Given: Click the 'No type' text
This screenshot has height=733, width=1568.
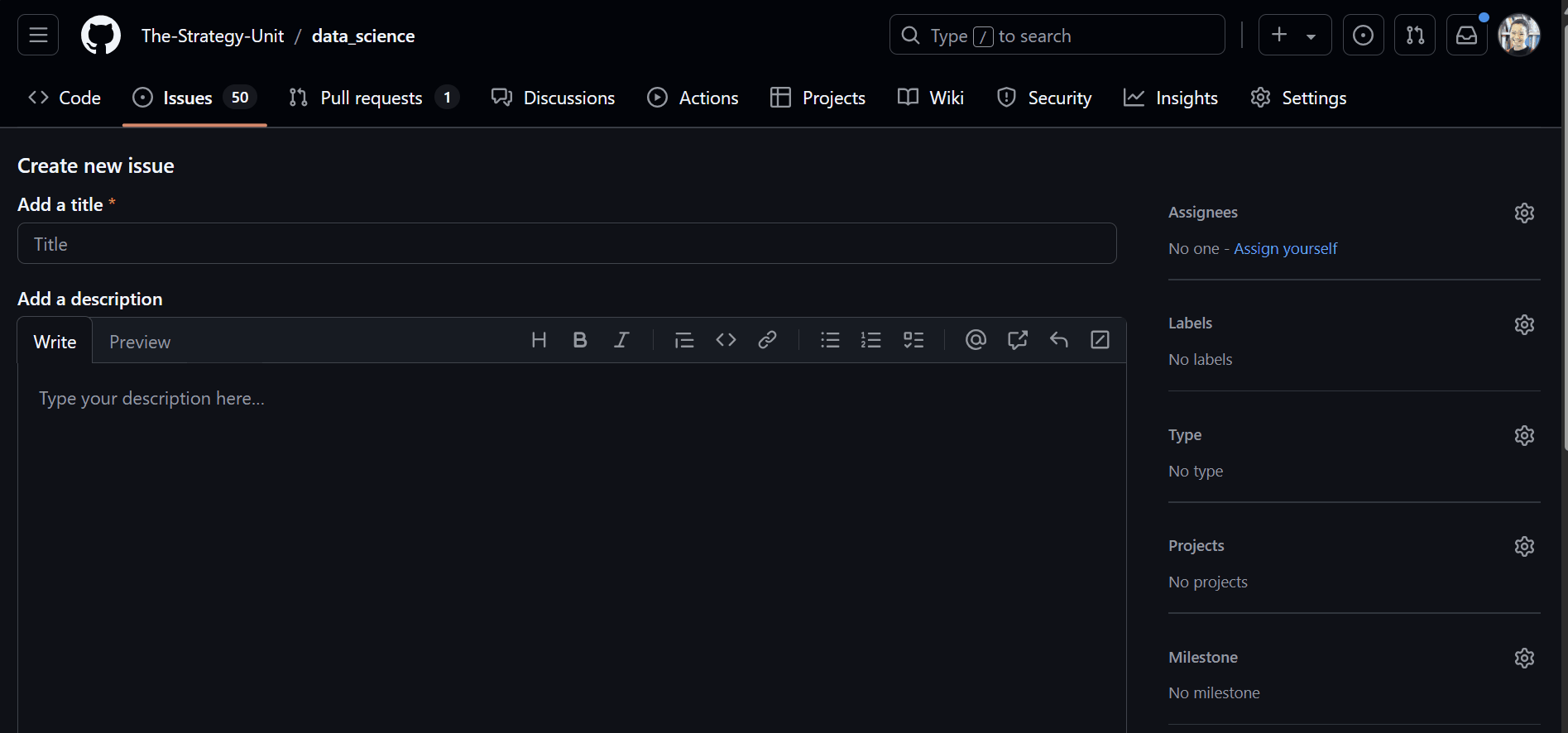Looking at the screenshot, I should (x=1196, y=471).
